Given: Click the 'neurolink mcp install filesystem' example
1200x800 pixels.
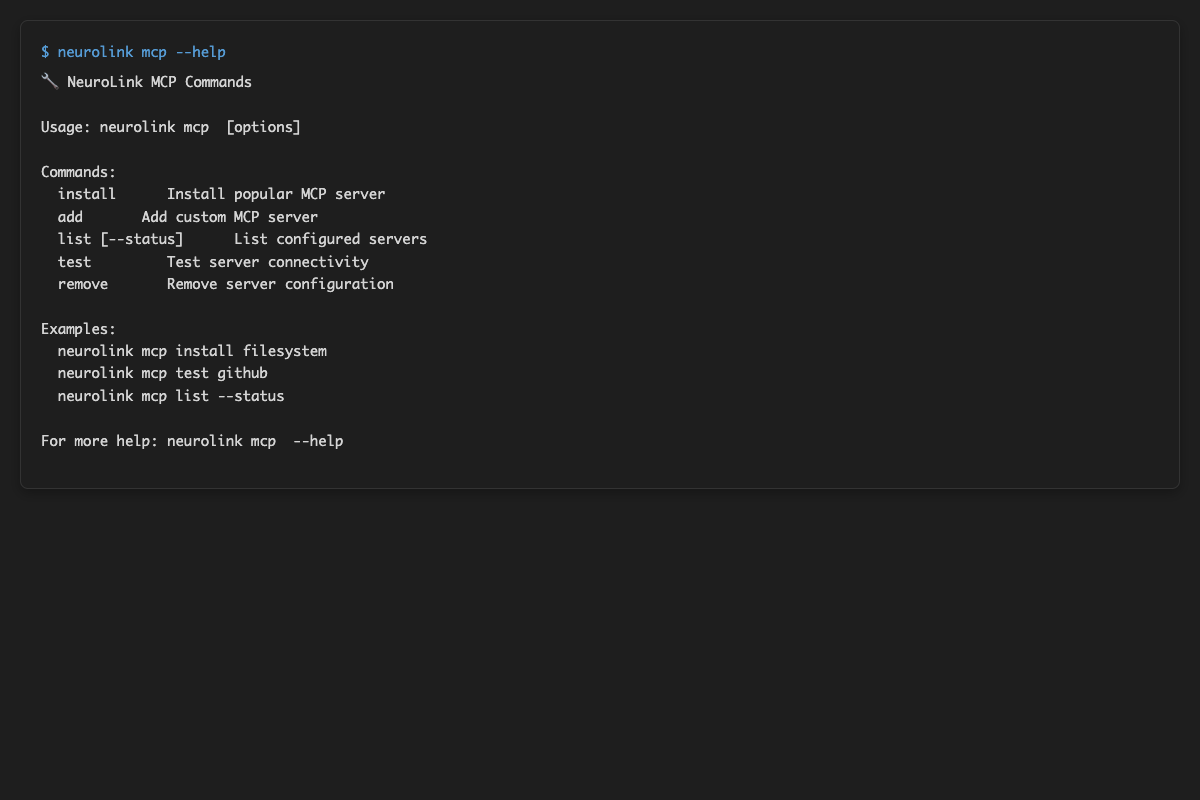Looking at the screenshot, I should (x=192, y=351).
